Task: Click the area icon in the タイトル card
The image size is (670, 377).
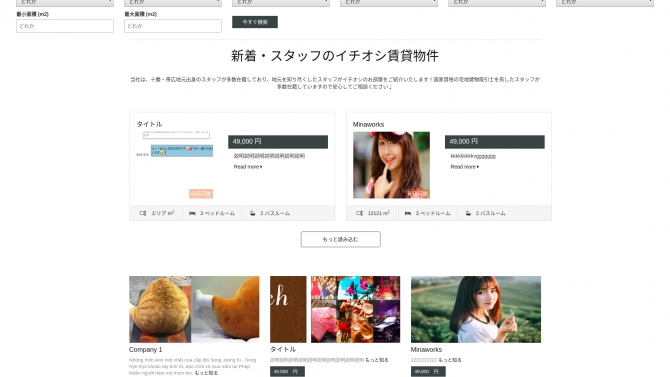Action: coord(143,213)
